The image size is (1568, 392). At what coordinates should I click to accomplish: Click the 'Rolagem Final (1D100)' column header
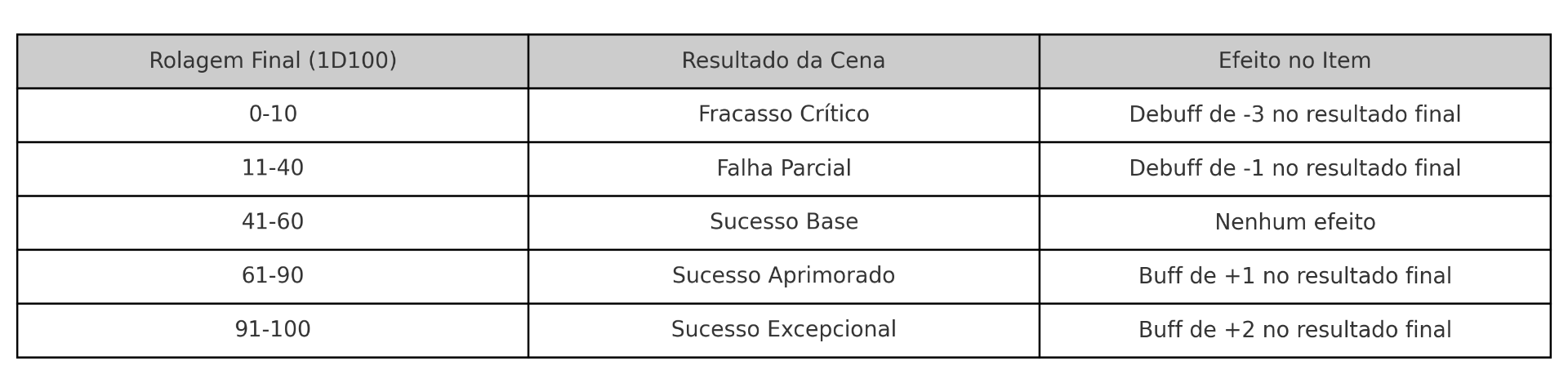(273, 61)
